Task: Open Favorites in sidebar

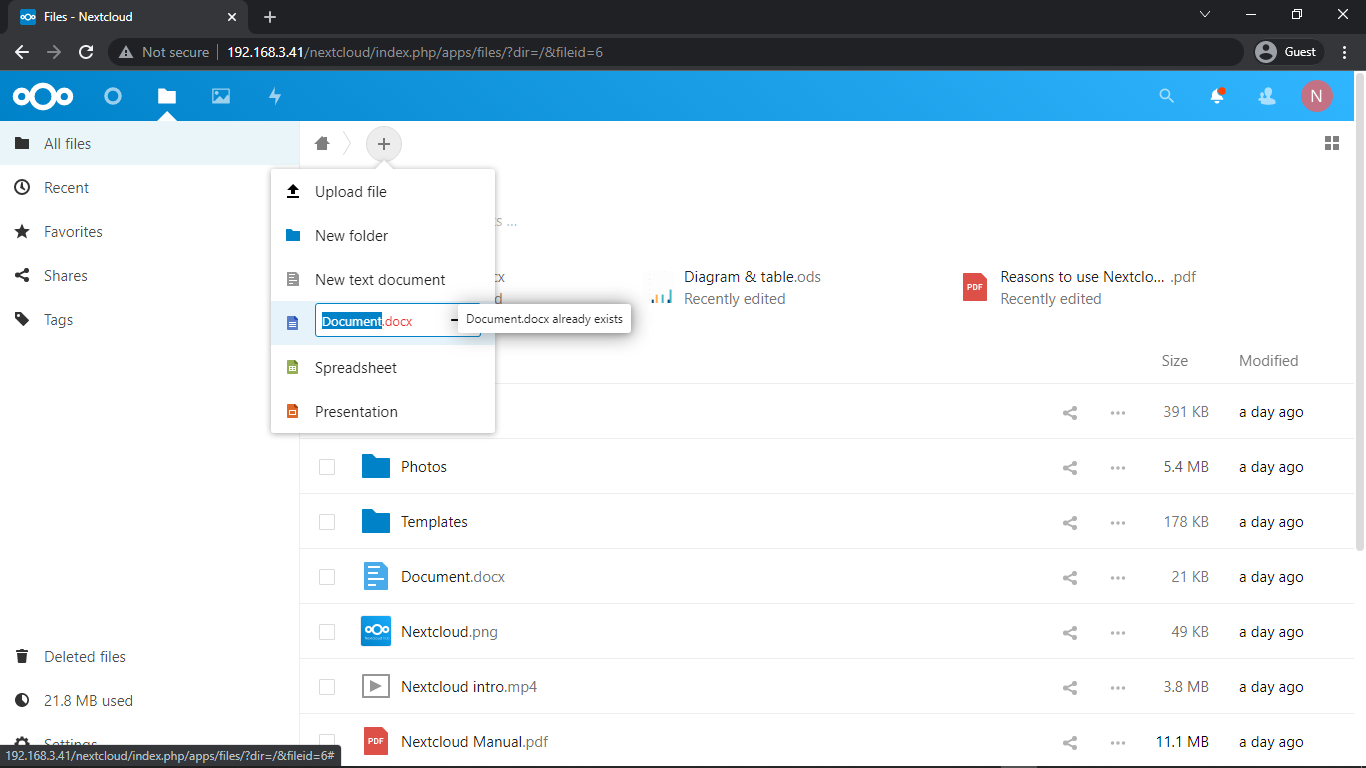Action: 150,232
